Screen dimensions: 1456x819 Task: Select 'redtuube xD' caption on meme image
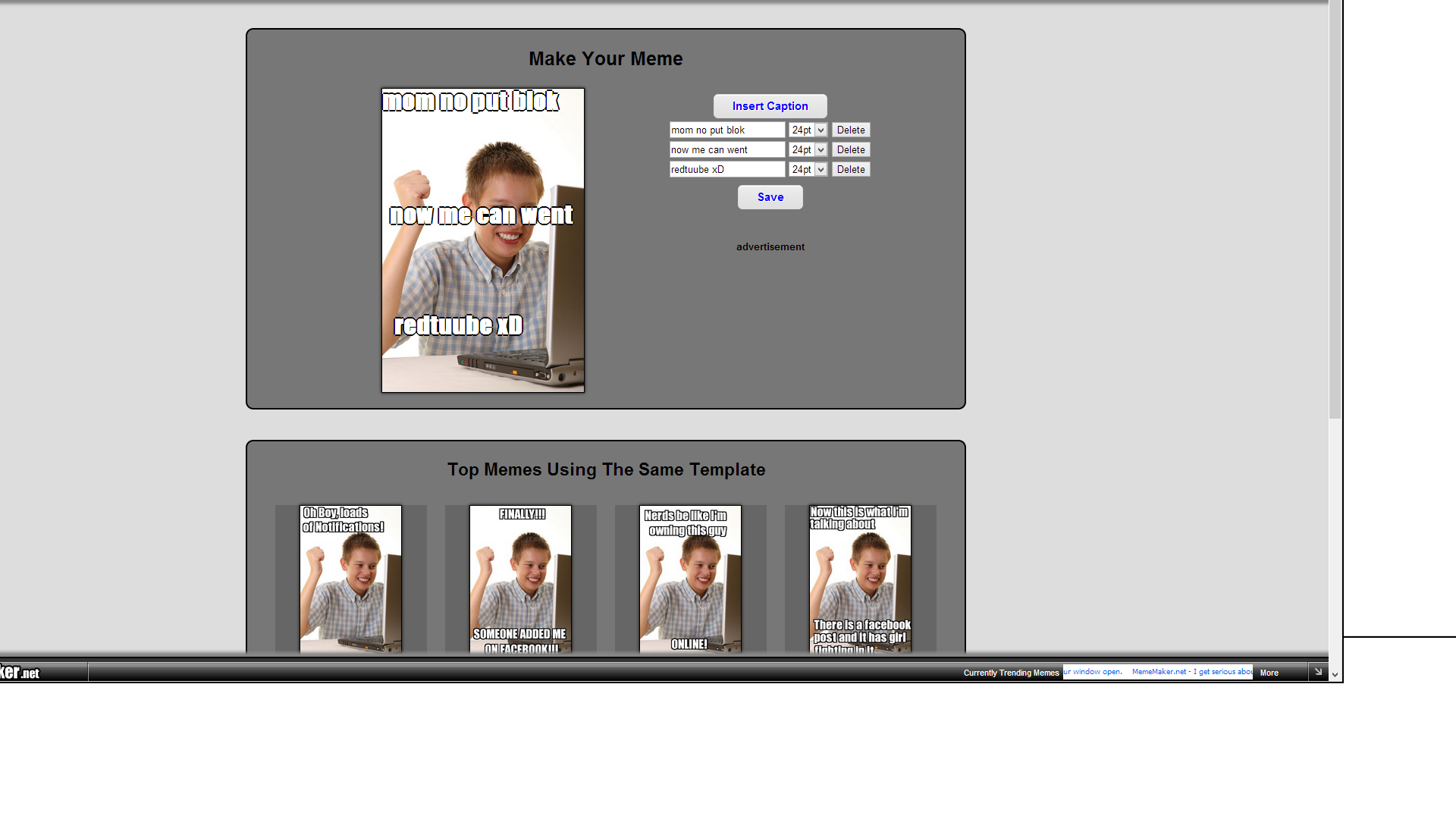(x=458, y=325)
